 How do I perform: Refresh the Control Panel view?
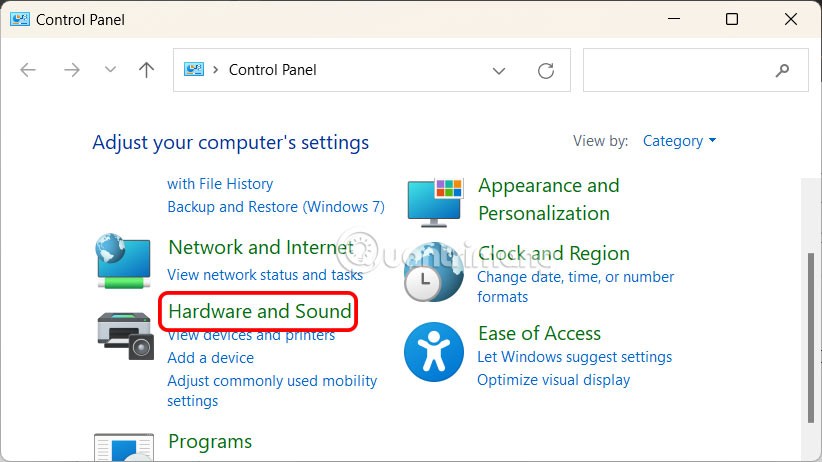click(546, 70)
